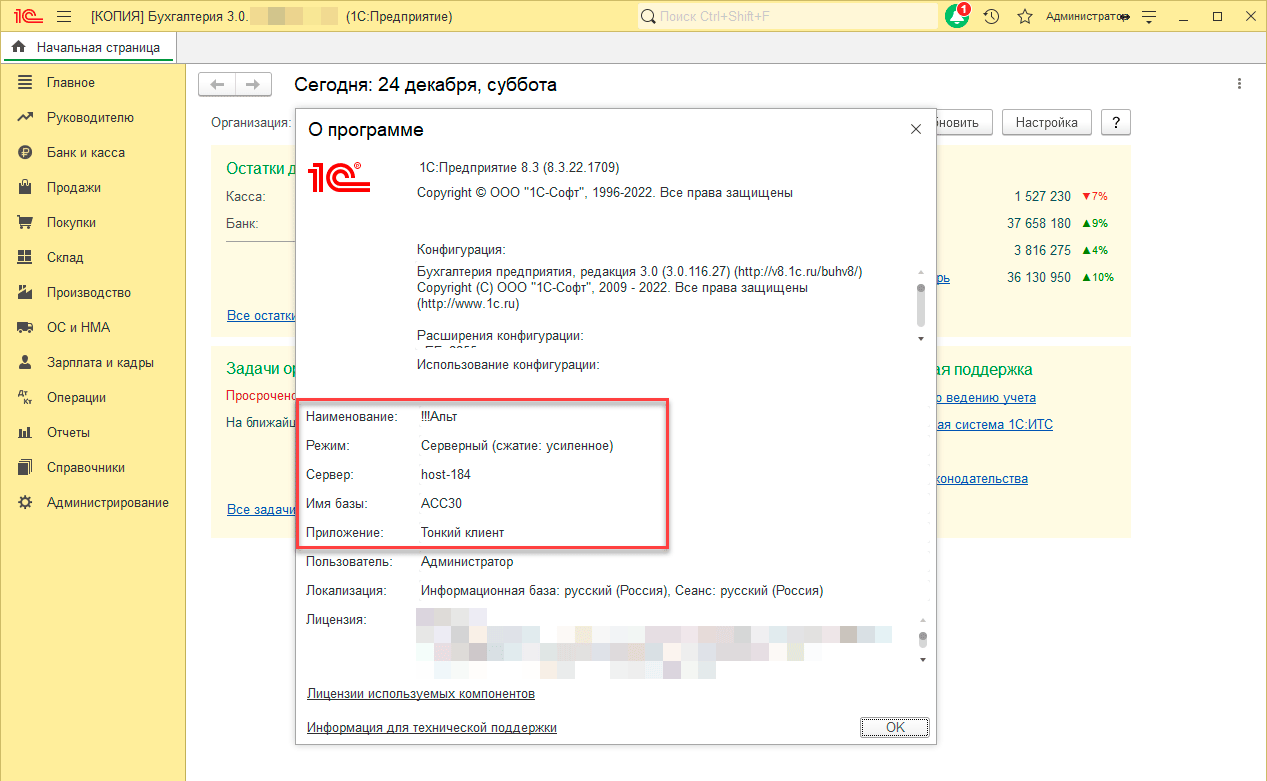
Task: Open the favorites star icon
Action: point(1025,17)
